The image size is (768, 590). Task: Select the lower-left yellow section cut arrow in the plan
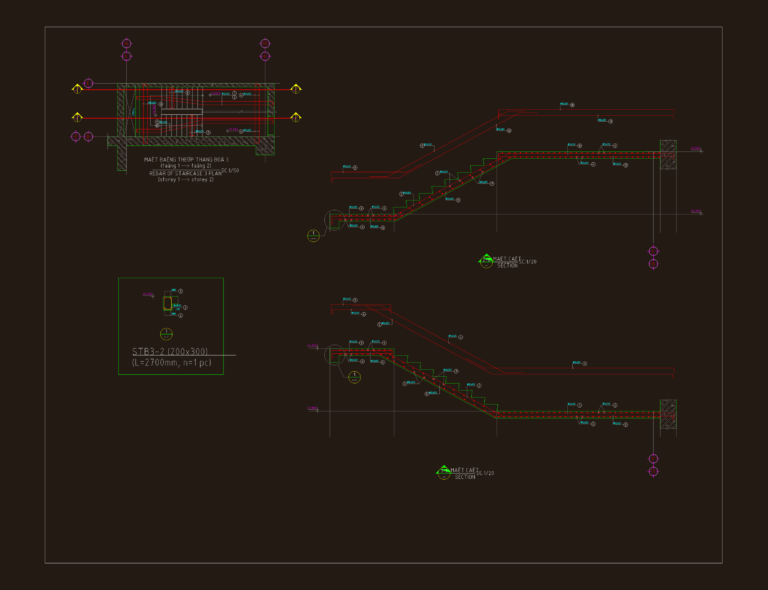[x=77, y=117]
